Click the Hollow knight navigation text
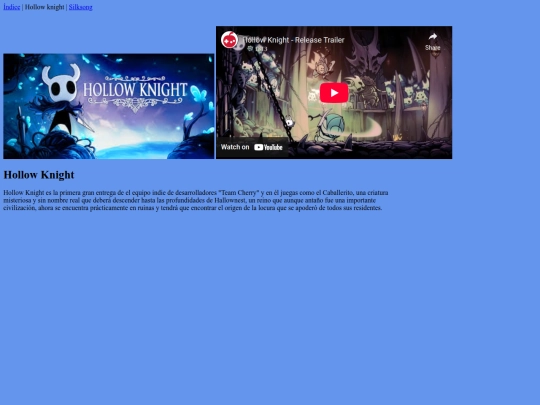The height and width of the screenshot is (405, 540). [x=44, y=7]
